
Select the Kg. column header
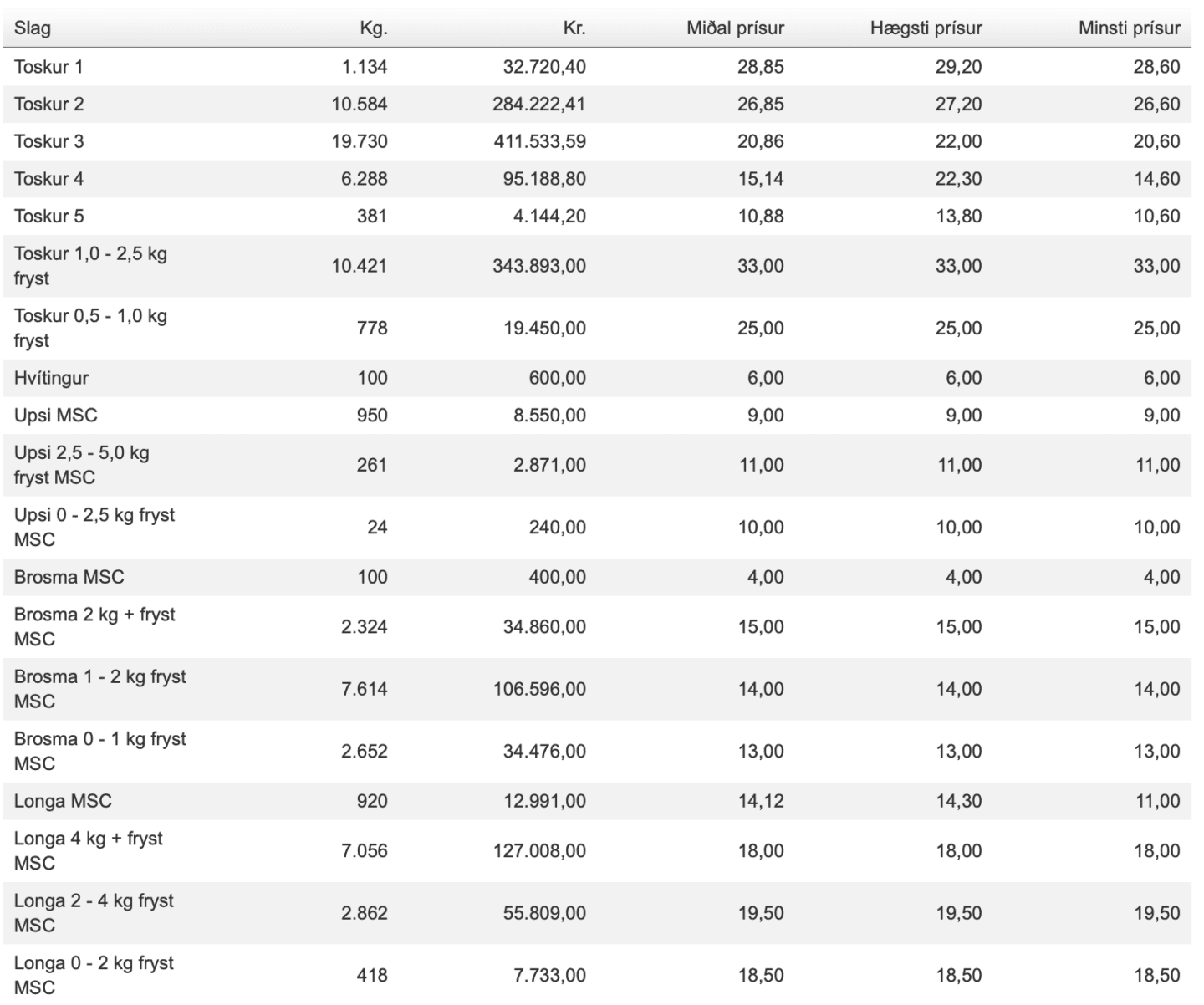tap(374, 28)
